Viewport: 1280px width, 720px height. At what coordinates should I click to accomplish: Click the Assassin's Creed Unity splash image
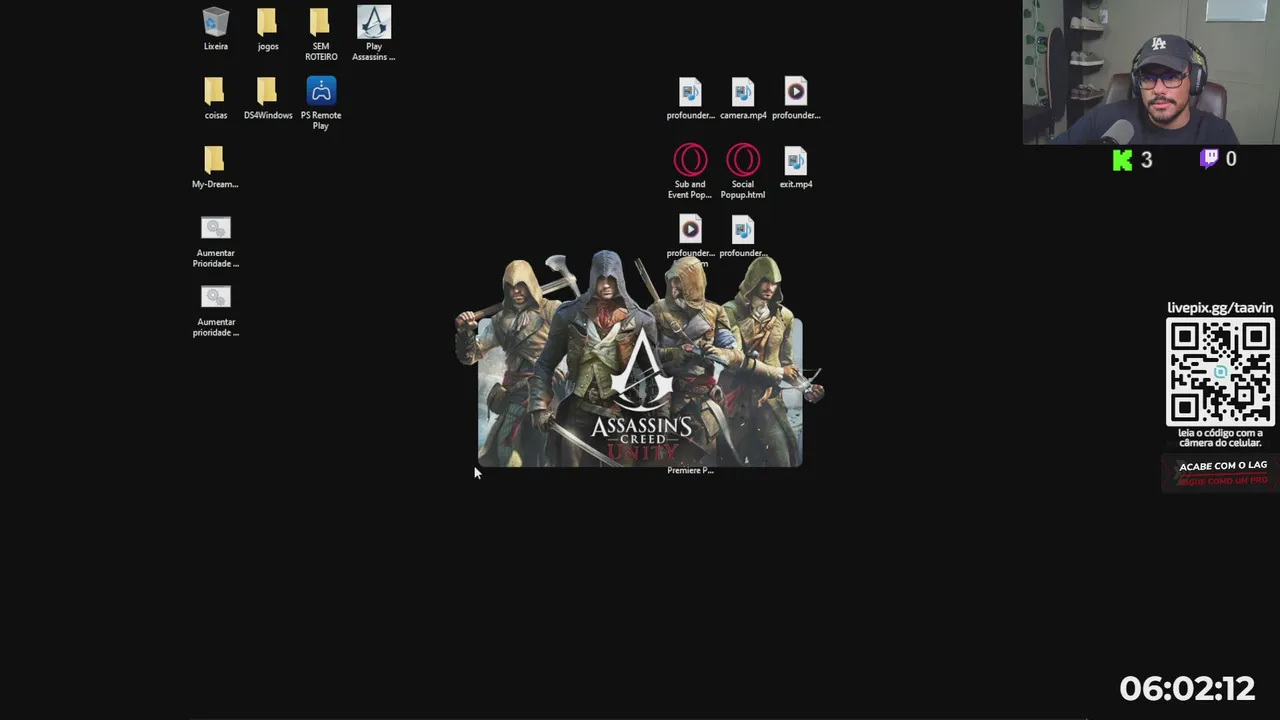pos(640,360)
